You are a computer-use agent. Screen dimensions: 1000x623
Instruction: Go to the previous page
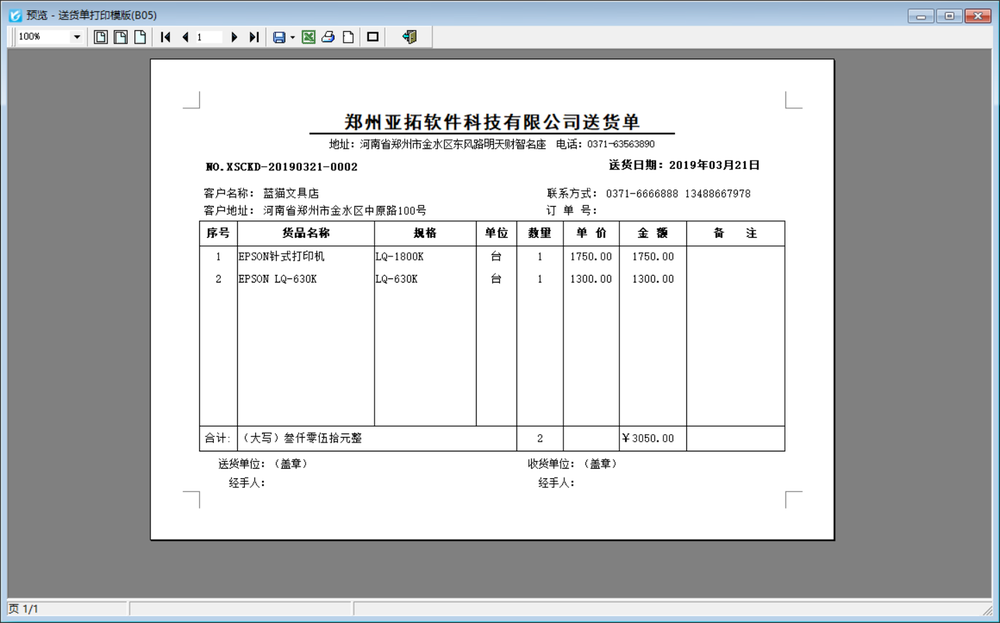tap(185, 37)
